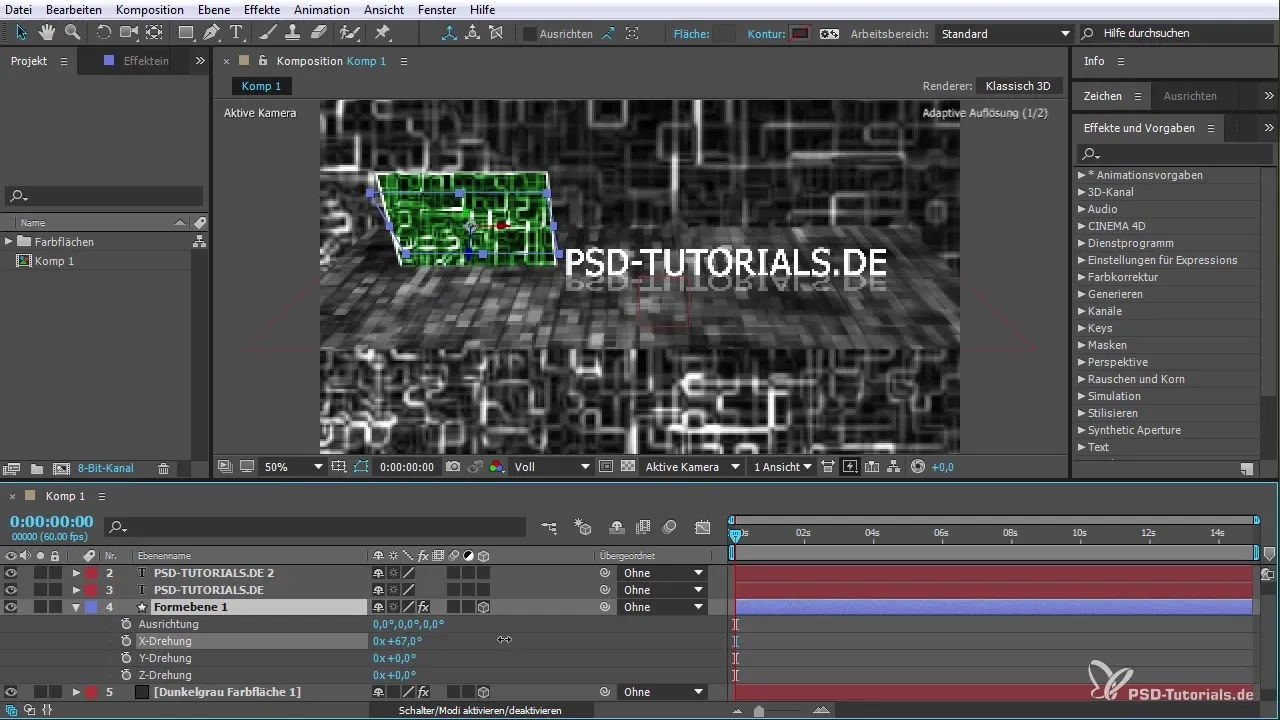Select the Selection arrow tool
Screen dimensions: 1280x720
coord(22,33)
